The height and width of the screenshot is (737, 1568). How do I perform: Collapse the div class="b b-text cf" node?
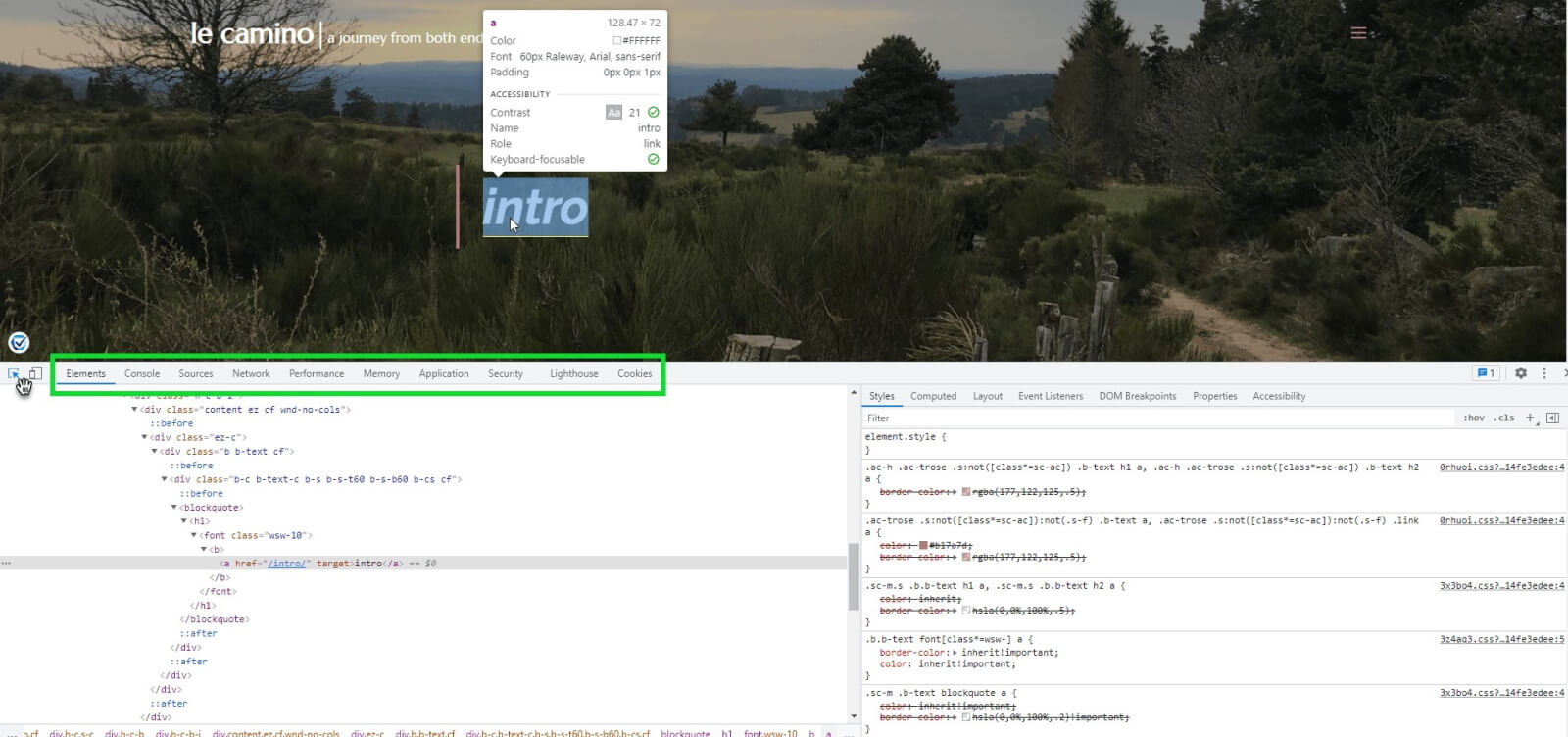tap(154, 452)
